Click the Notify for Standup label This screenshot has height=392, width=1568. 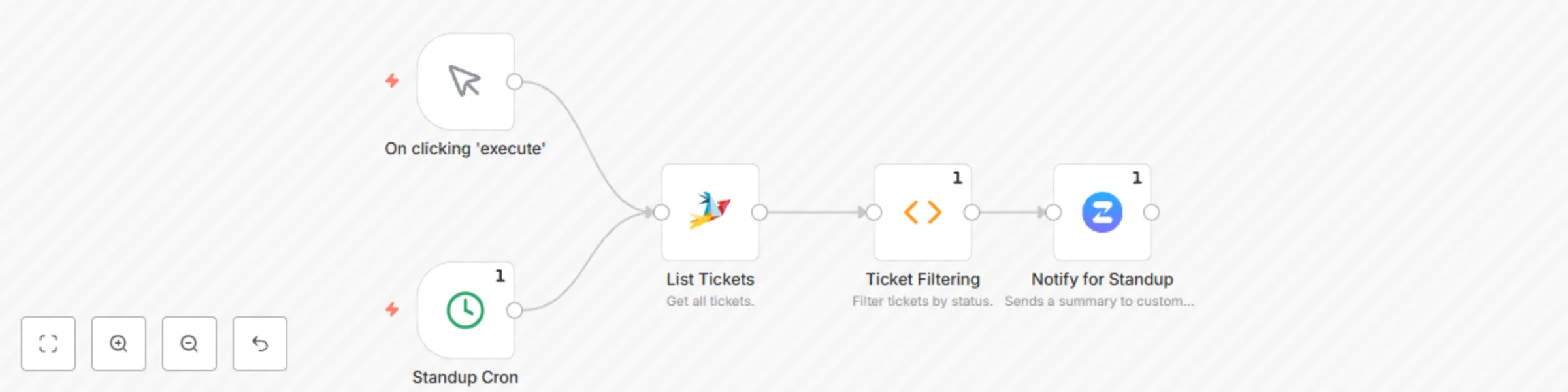point(1102,279)
